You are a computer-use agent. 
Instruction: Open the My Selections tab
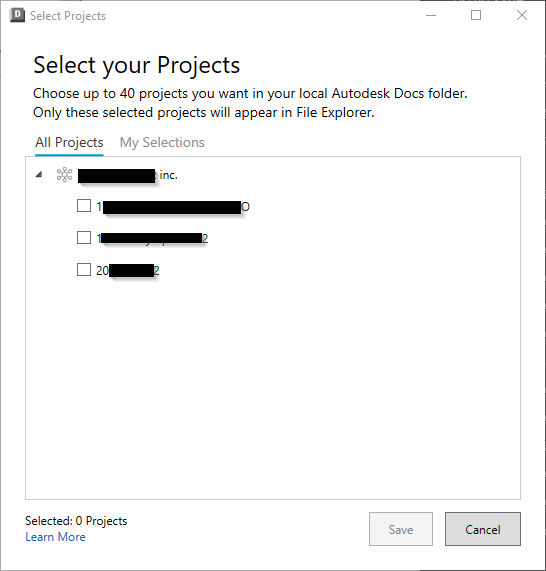pyautogui.click(x=162, y=142)
